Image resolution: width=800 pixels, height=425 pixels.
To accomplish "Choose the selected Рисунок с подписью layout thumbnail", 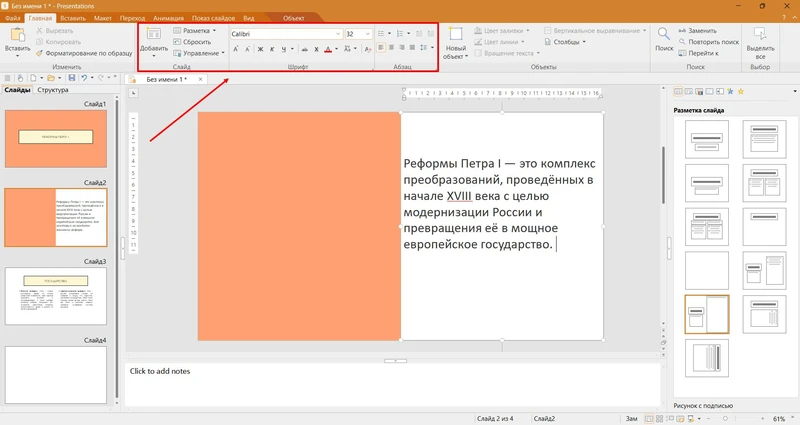I will click(707, 314).
